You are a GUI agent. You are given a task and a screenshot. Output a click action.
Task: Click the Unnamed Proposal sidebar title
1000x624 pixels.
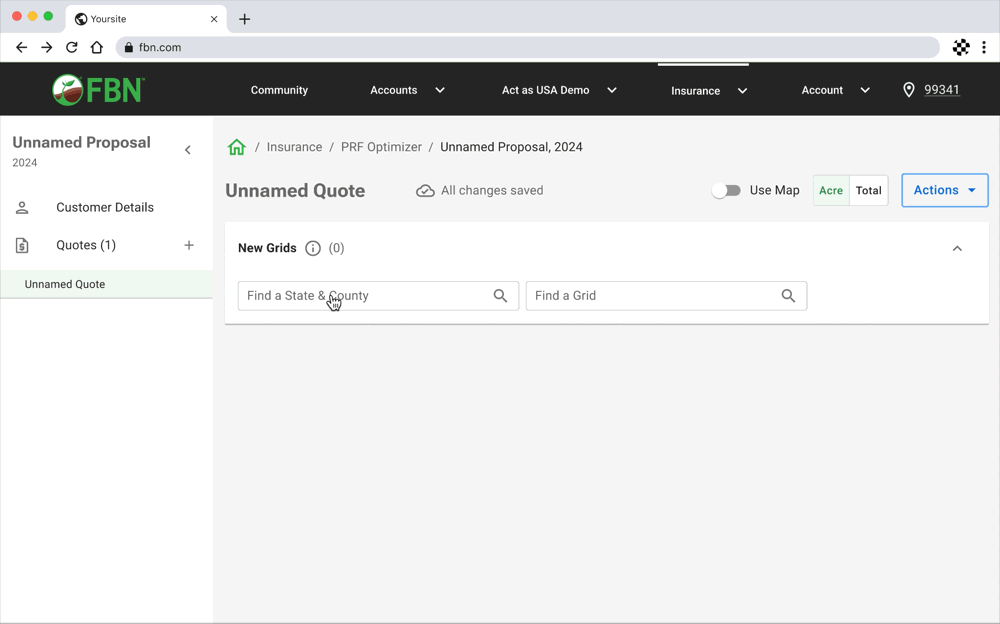click(x=82, y=142)
